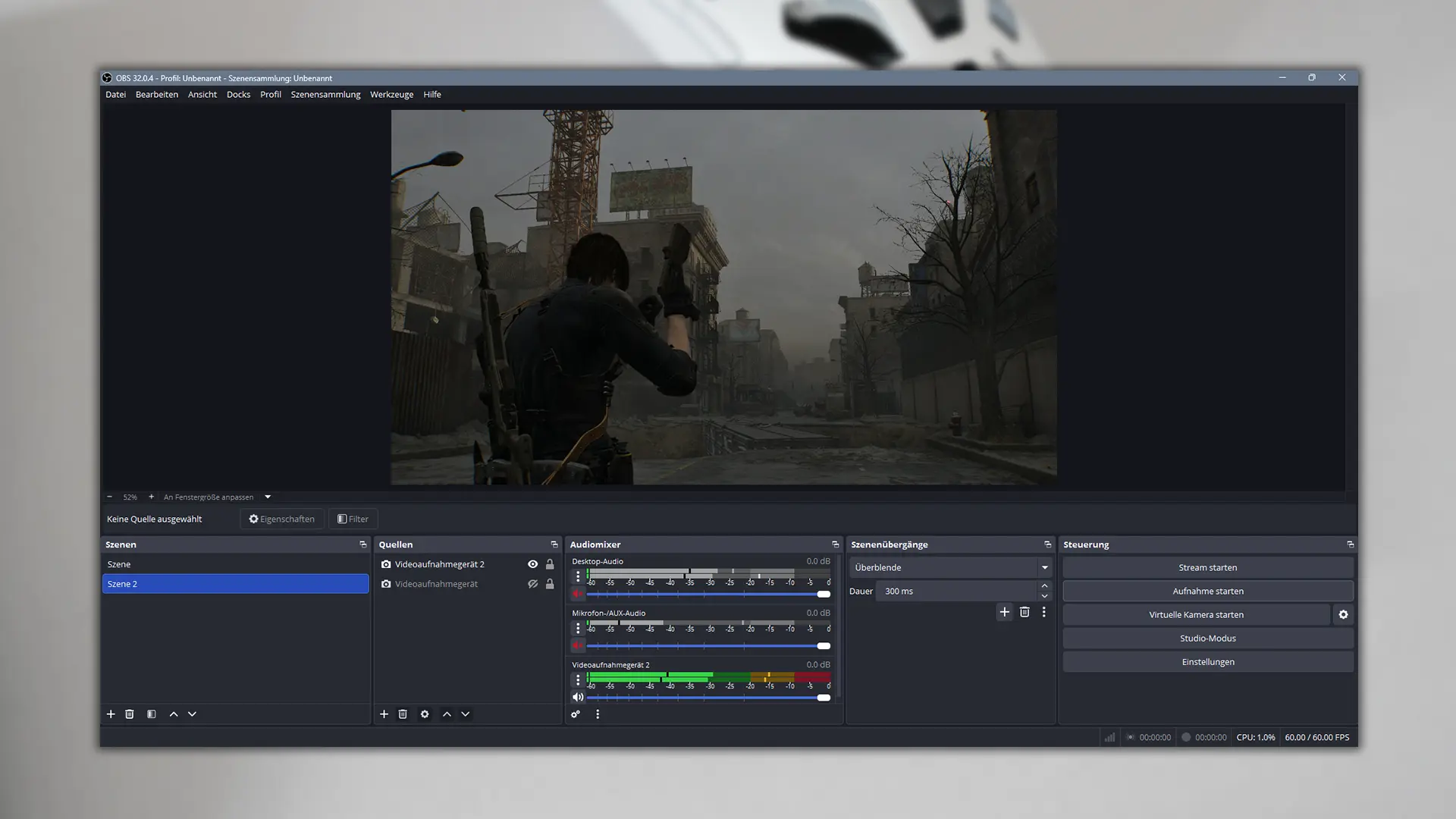Screen dimensions: 1456x819
Task: Open the Werkzeuge menu
Action: [x=391, y=95]
